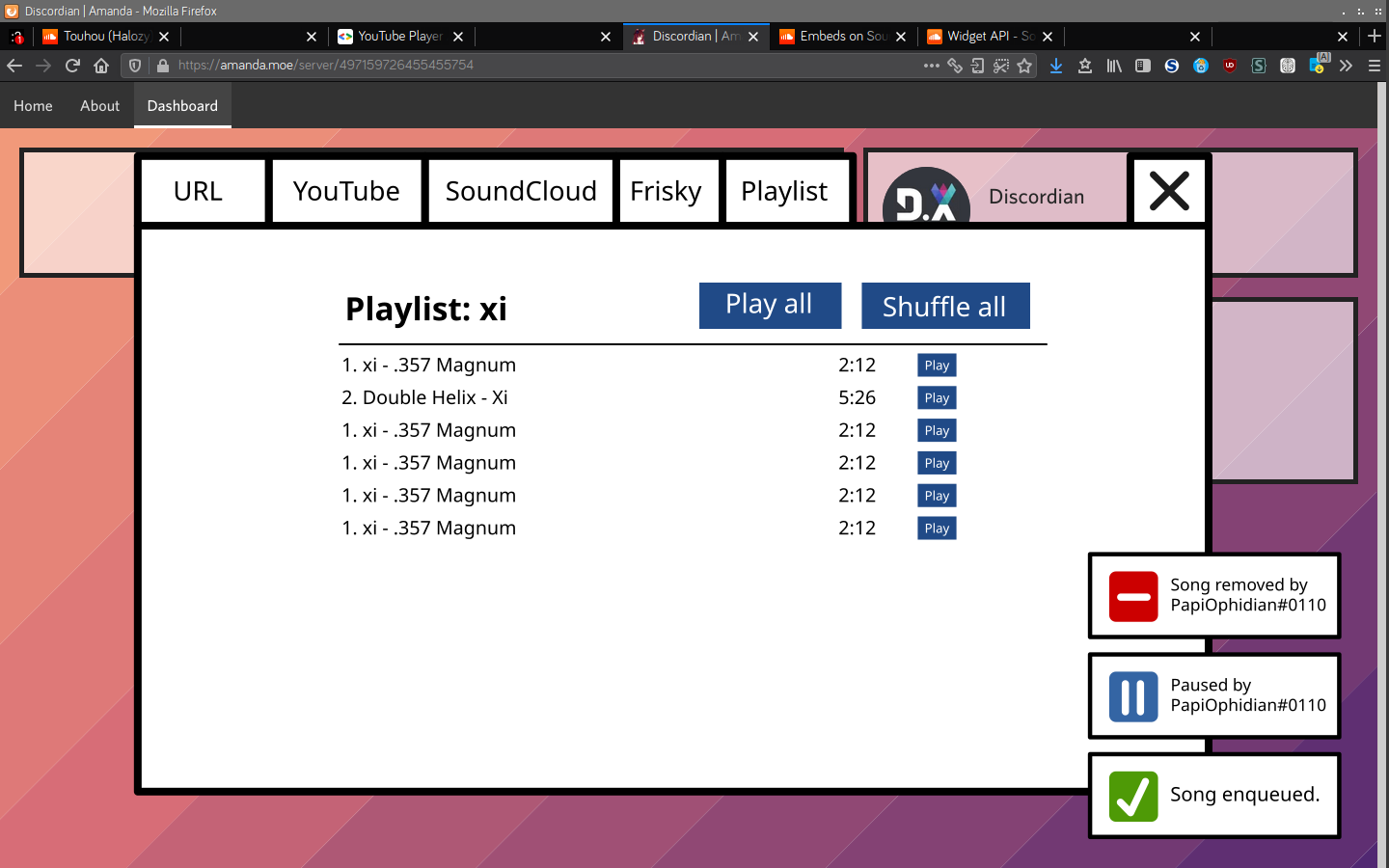Go to the Firefox home page icon
Viewport: 1389px width, 868px height.
101,66
